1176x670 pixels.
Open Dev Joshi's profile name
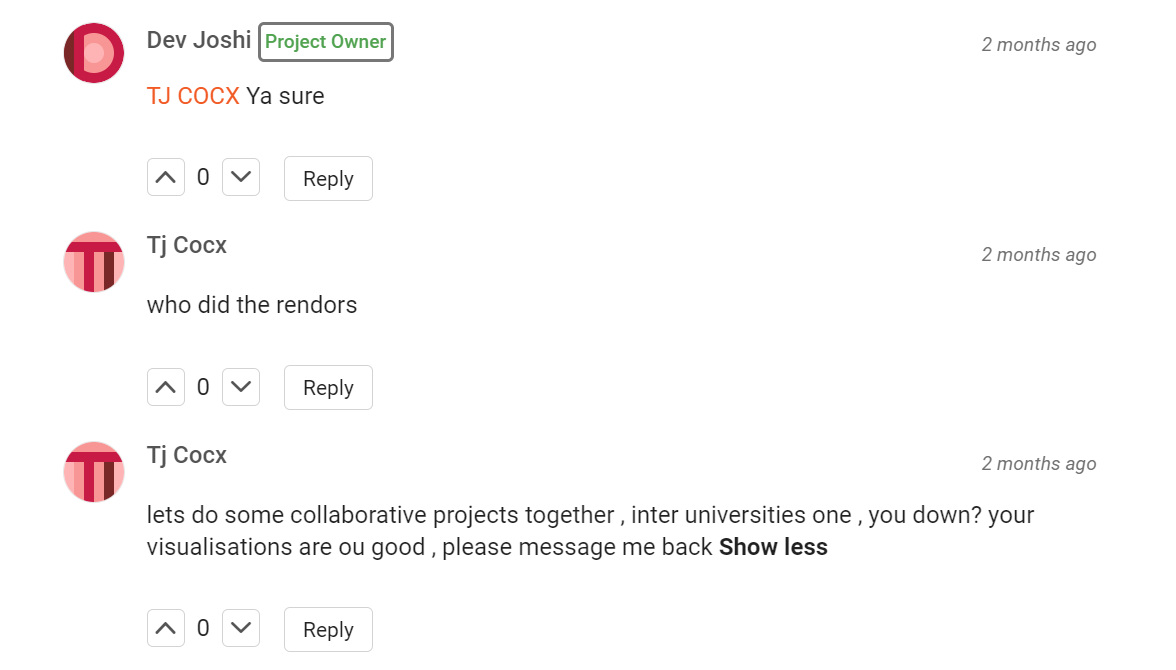(x=199, y=40)
